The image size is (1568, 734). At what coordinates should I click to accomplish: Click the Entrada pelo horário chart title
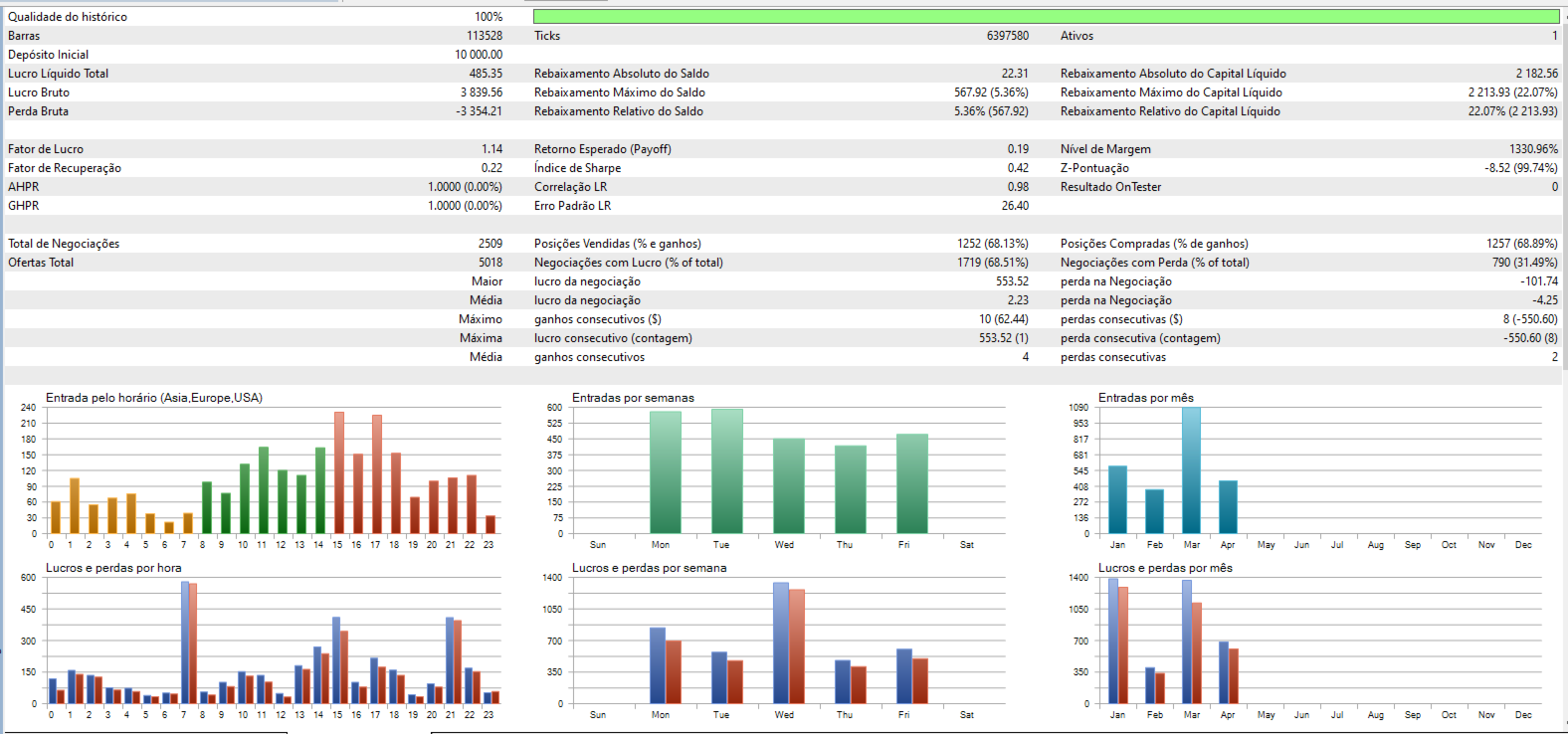pos(154,398)
